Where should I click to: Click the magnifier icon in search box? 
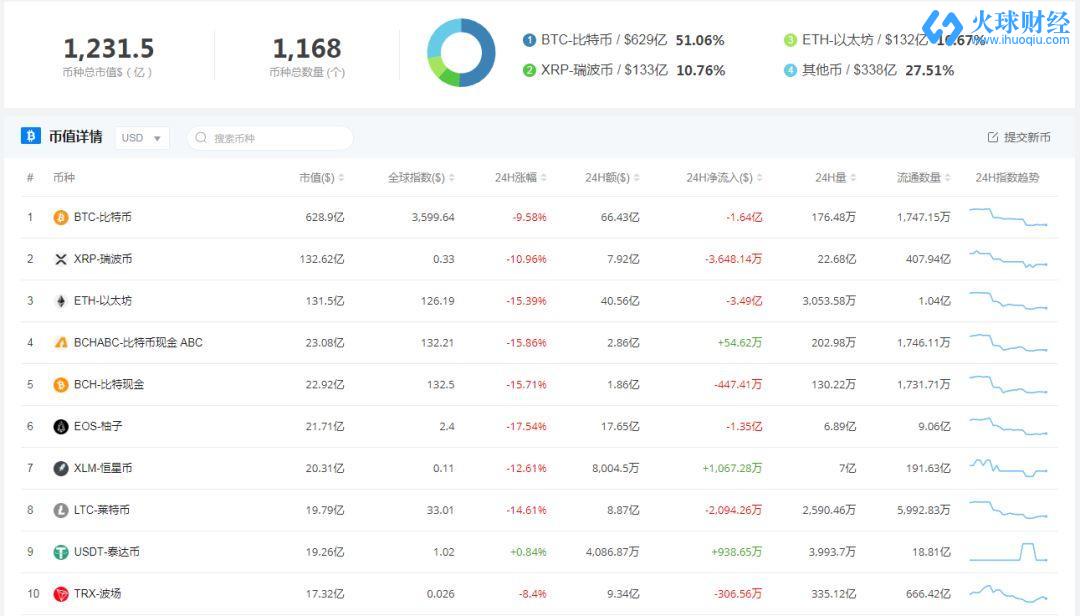(200, 138)
